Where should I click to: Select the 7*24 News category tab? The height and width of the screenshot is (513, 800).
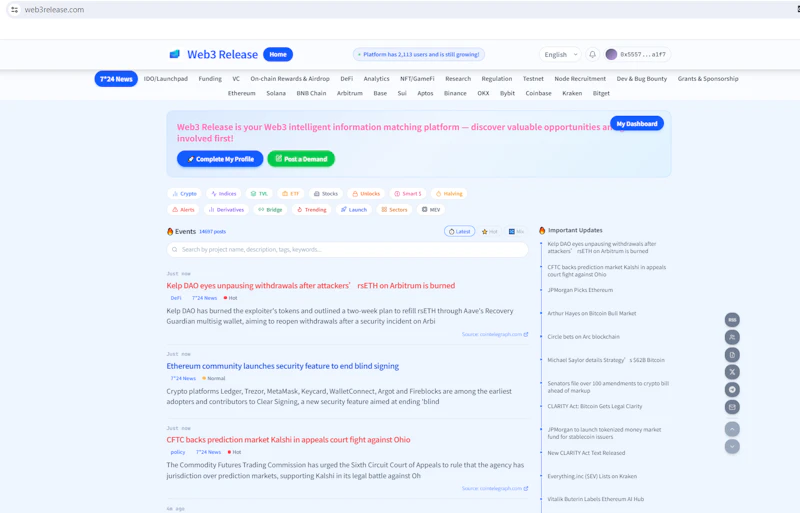coord(116,79)
